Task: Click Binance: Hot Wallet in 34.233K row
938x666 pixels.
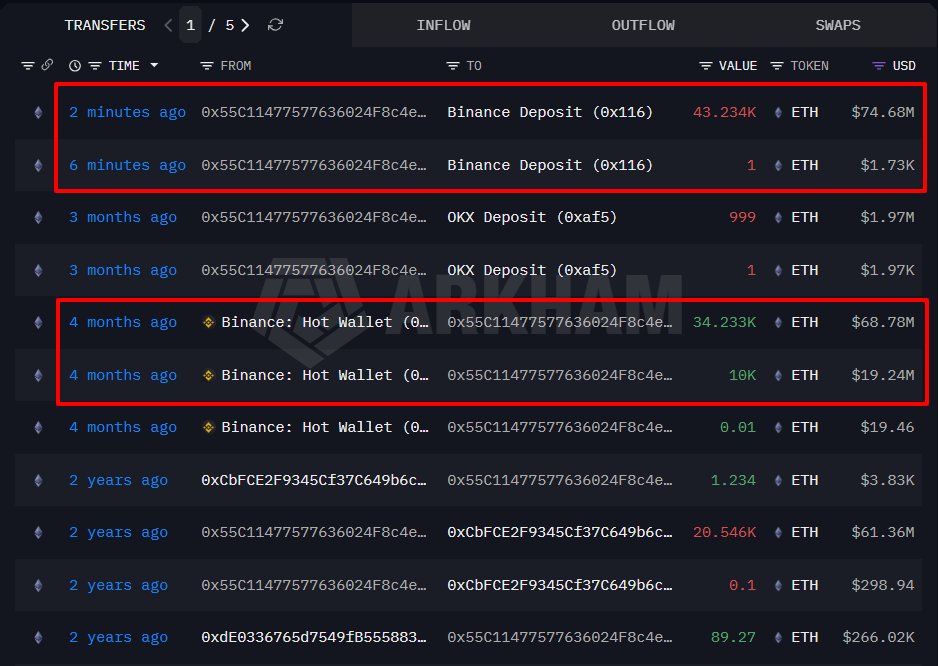Action: pos(325,323)
